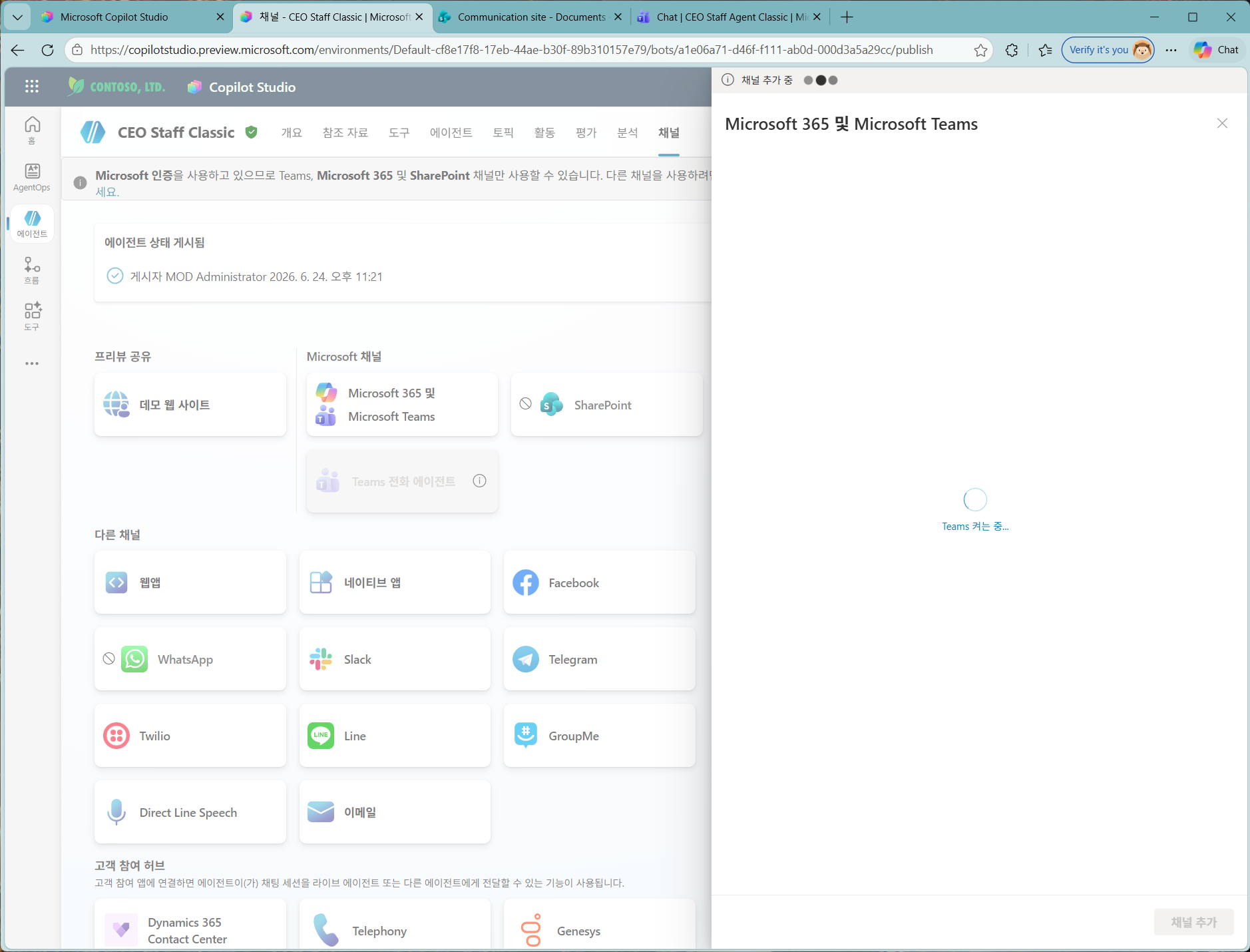Switch to the 참조 자료 tab
Screen dimensions: 1250x952
point(345,132)
